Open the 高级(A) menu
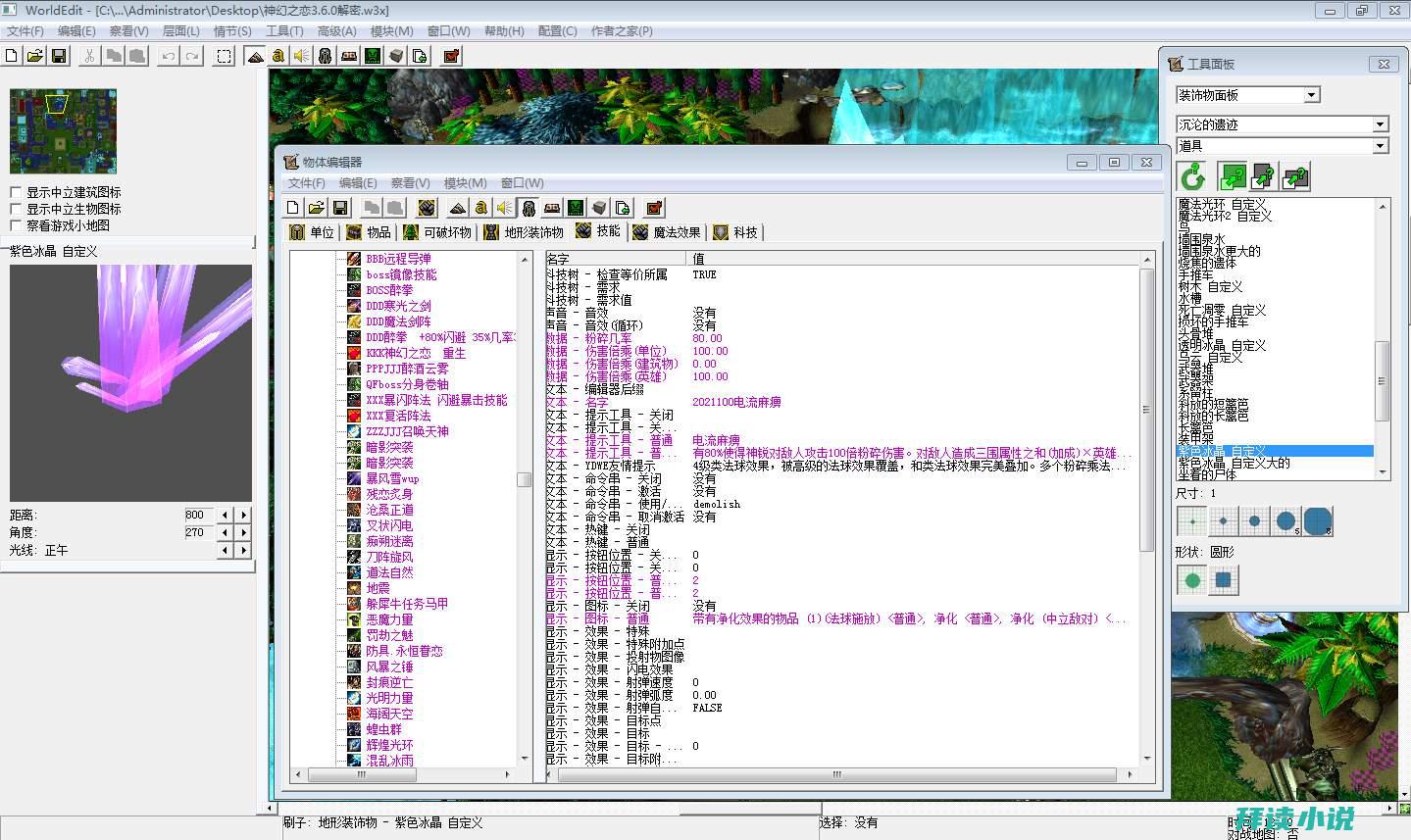 click(x=337, y=31)
